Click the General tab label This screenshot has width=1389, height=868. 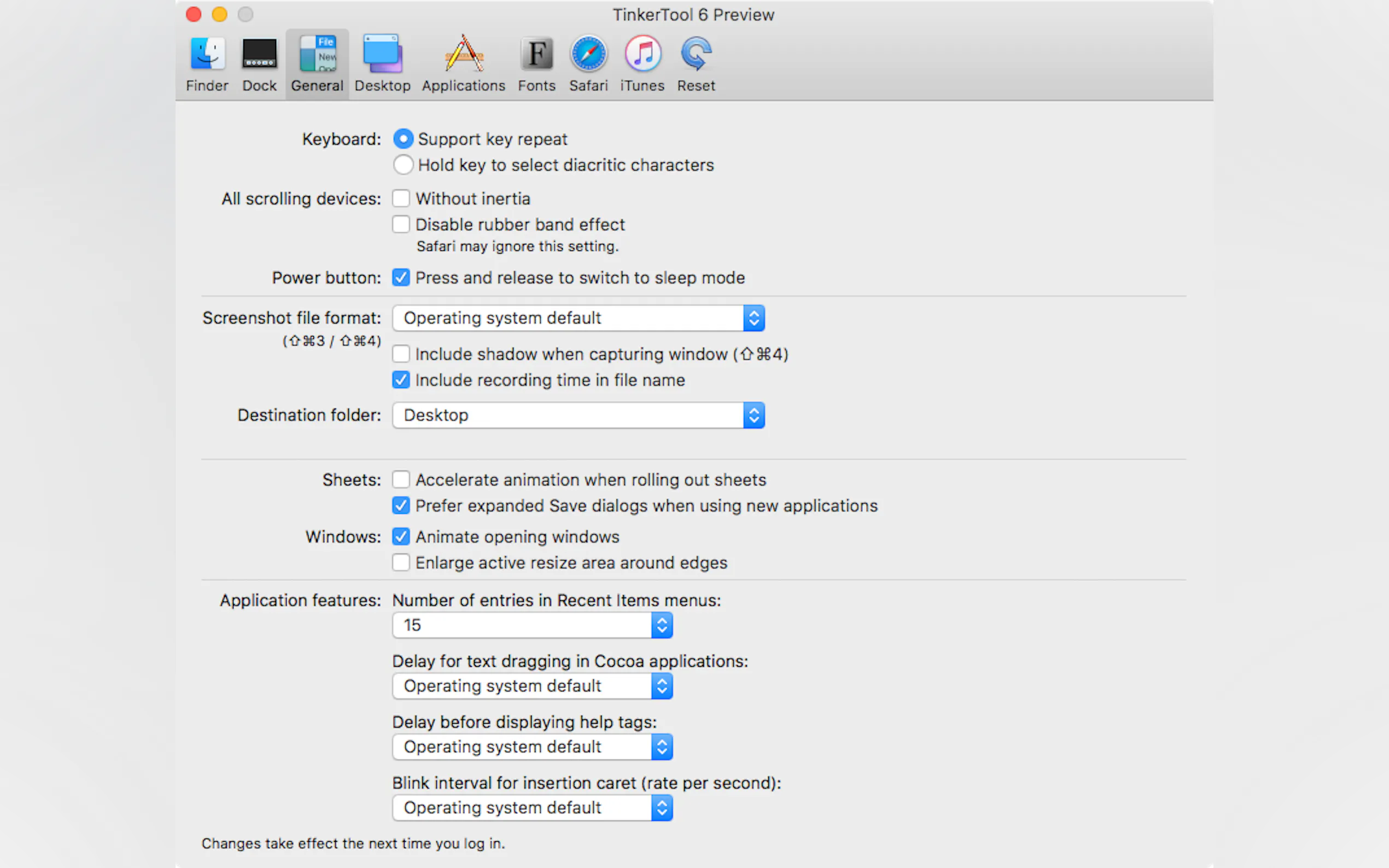coord(317,85)
